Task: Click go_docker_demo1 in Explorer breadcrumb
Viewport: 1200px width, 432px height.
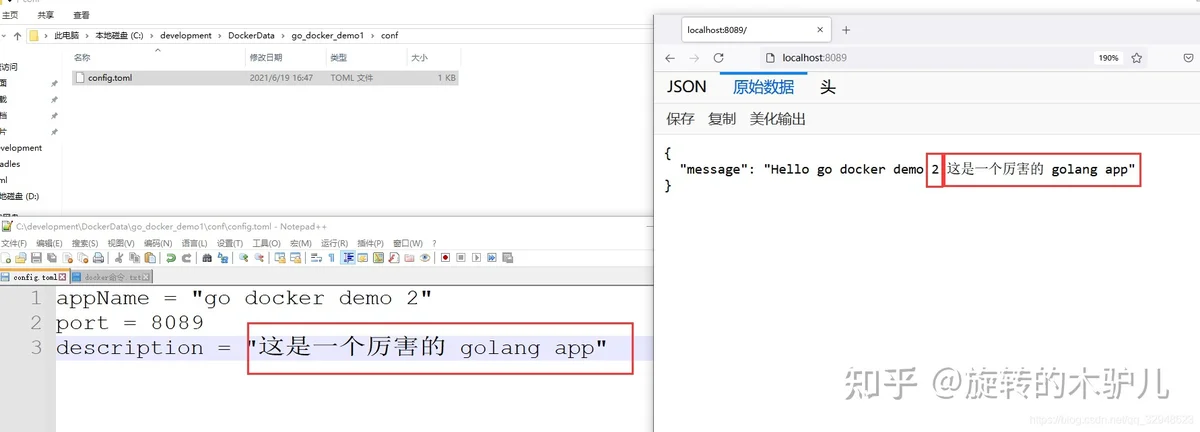Action: pyautogui.click(x=328, y=36)
